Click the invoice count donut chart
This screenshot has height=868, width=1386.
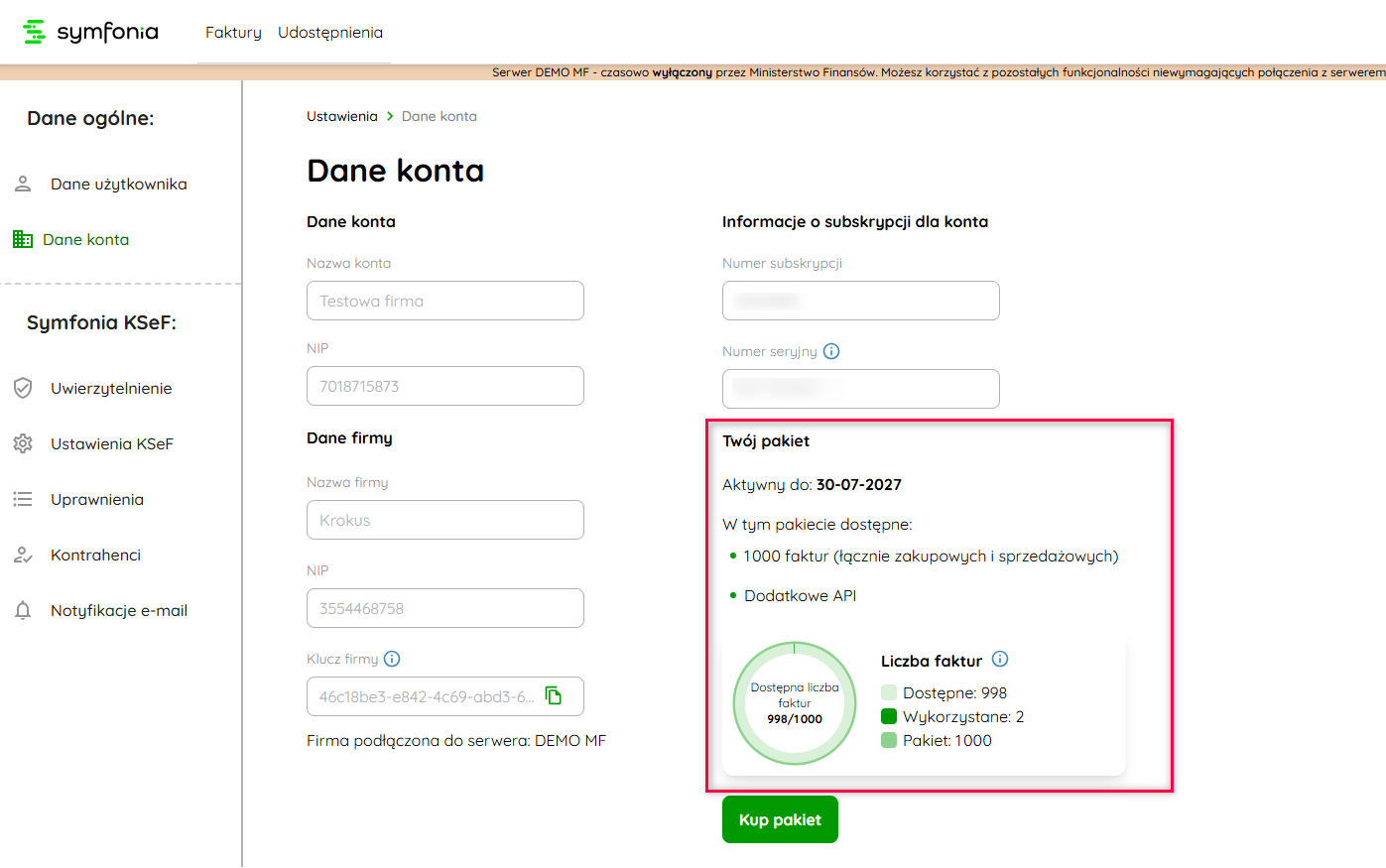coord(795,703)
